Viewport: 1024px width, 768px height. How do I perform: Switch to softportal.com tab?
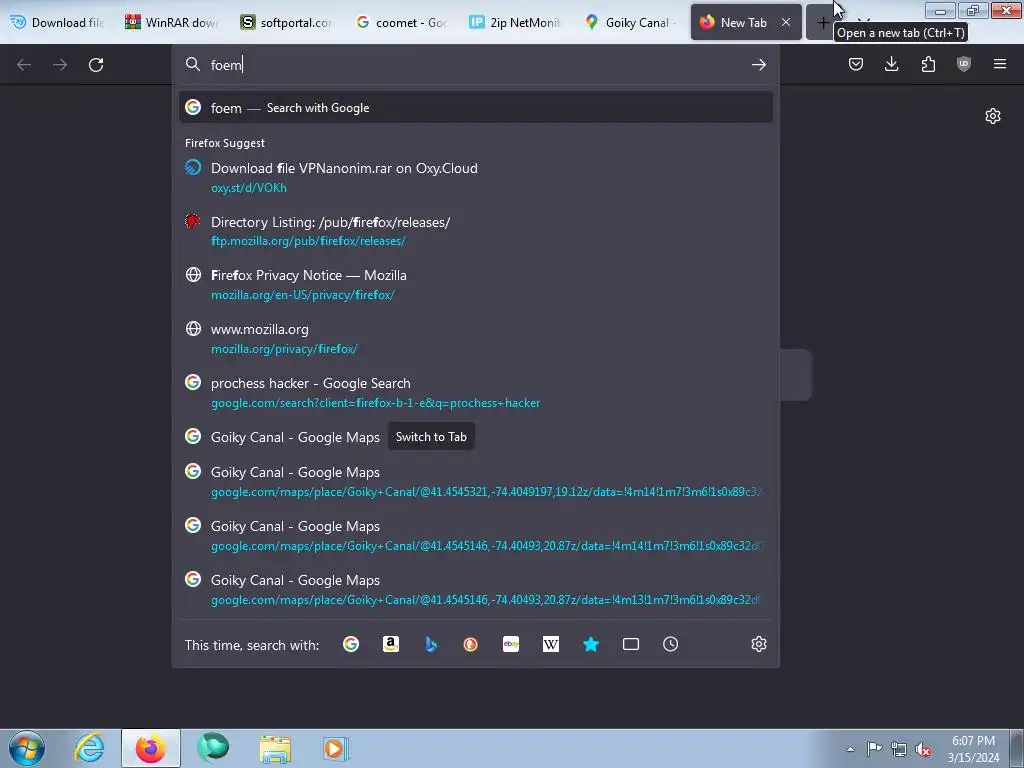click(287, 22)
